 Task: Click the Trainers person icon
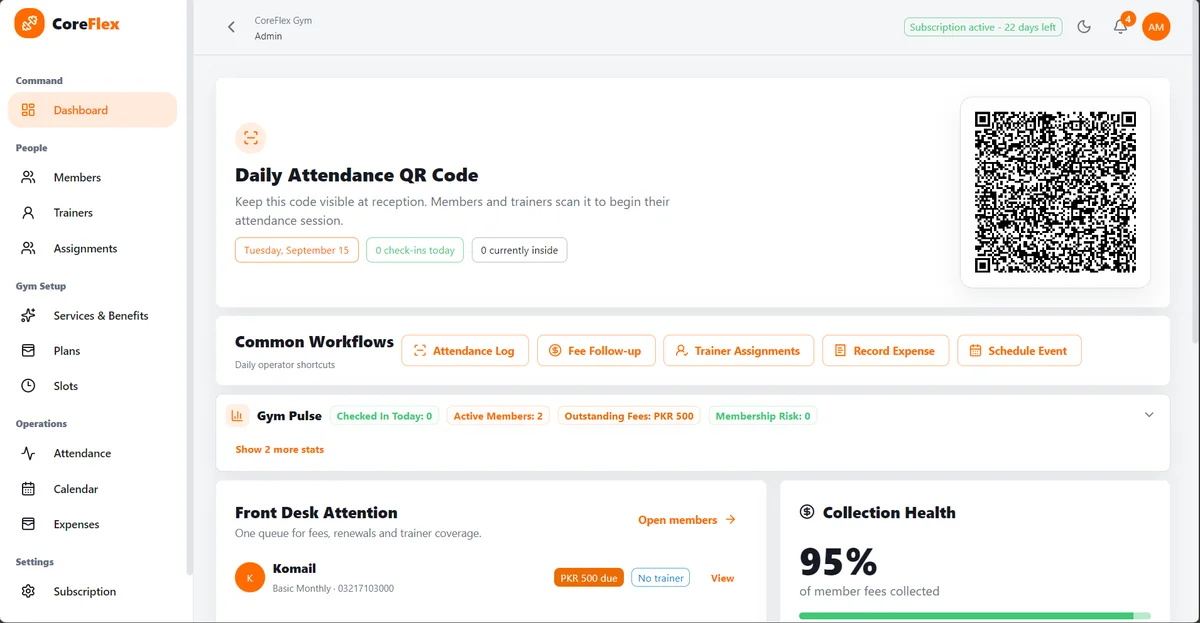pos(28,213)
